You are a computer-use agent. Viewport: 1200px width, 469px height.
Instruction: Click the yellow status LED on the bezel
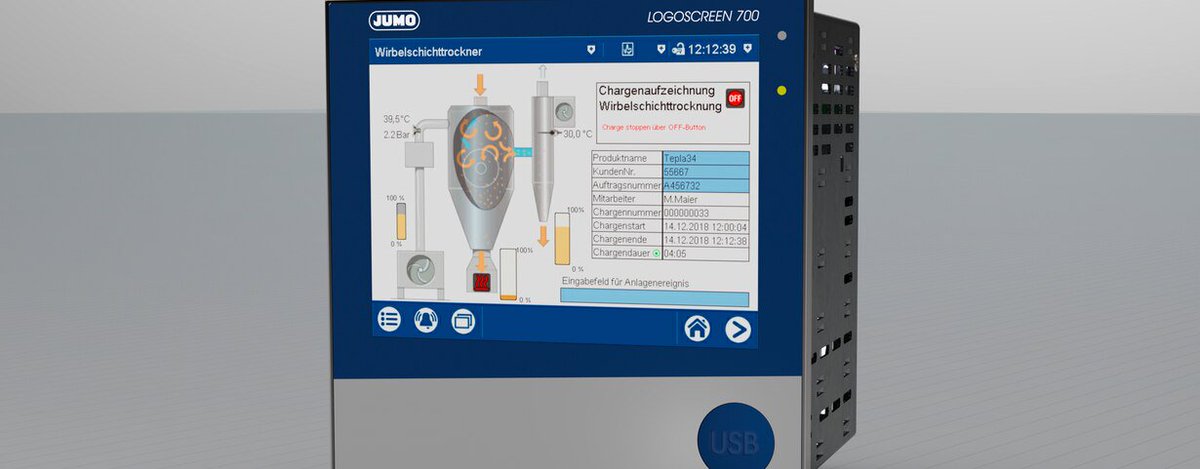782,91
